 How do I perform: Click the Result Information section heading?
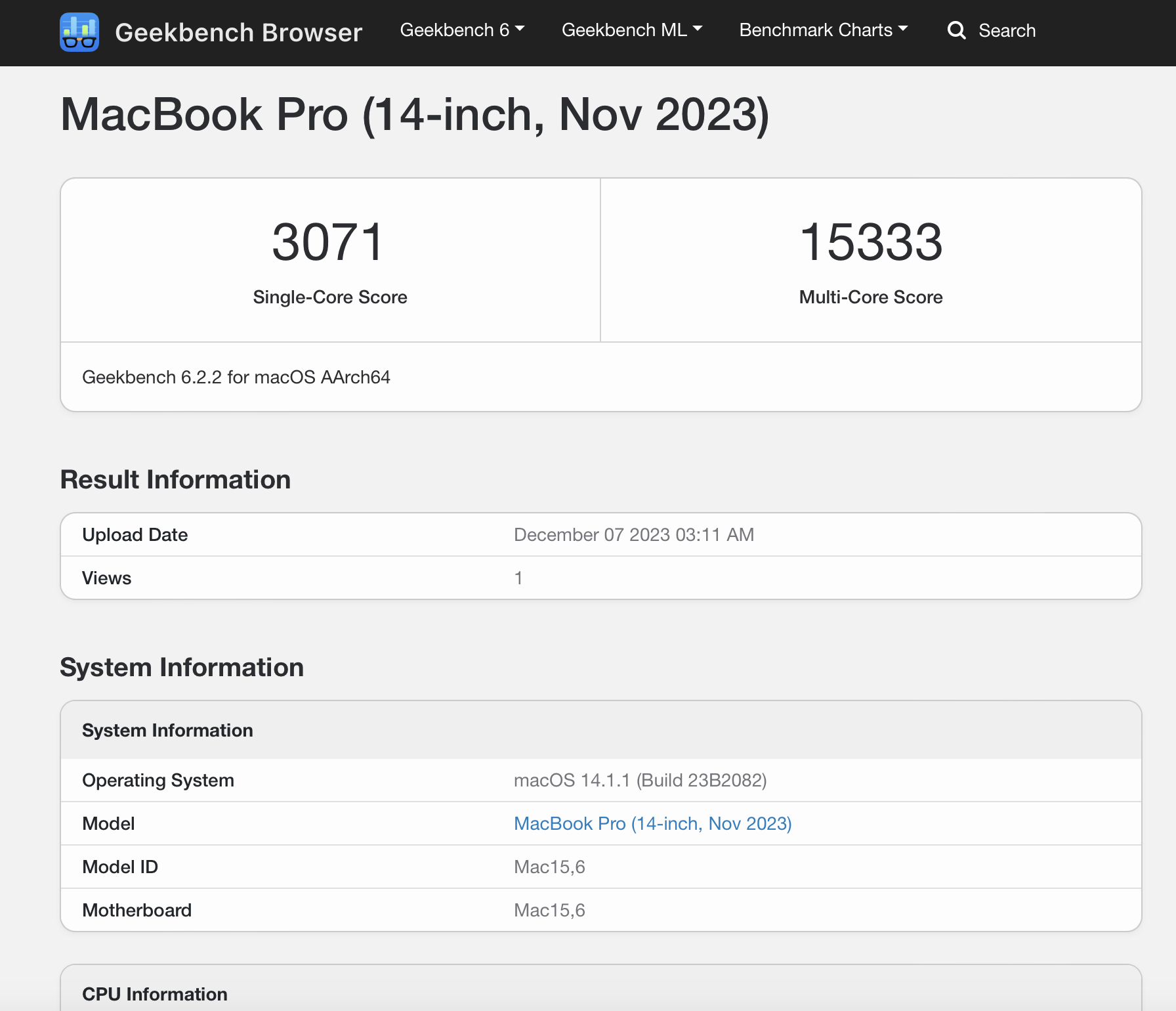(175, 480)
